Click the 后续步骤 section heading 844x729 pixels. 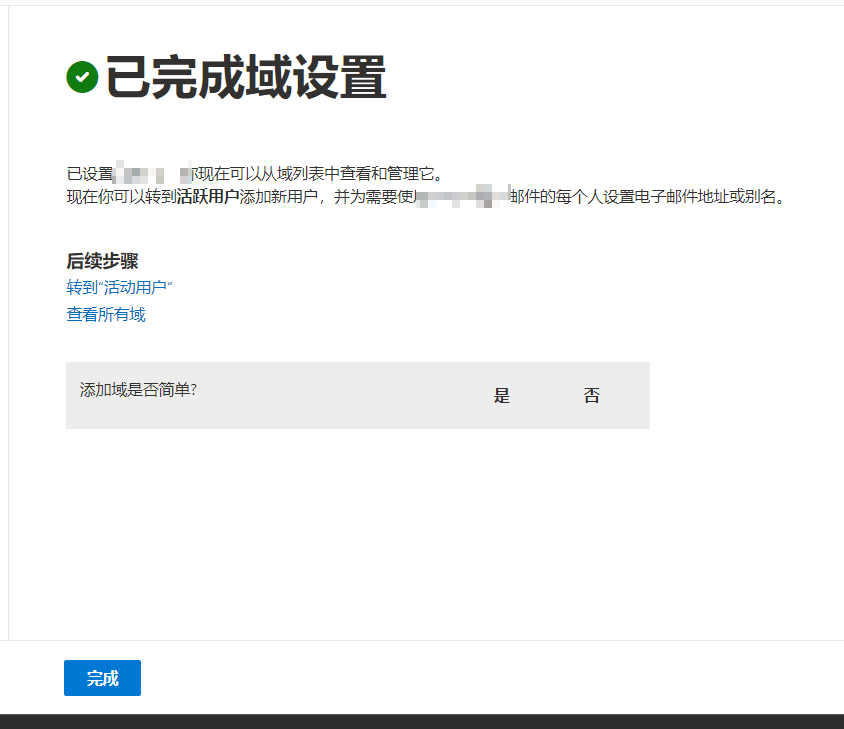point(102,262)
